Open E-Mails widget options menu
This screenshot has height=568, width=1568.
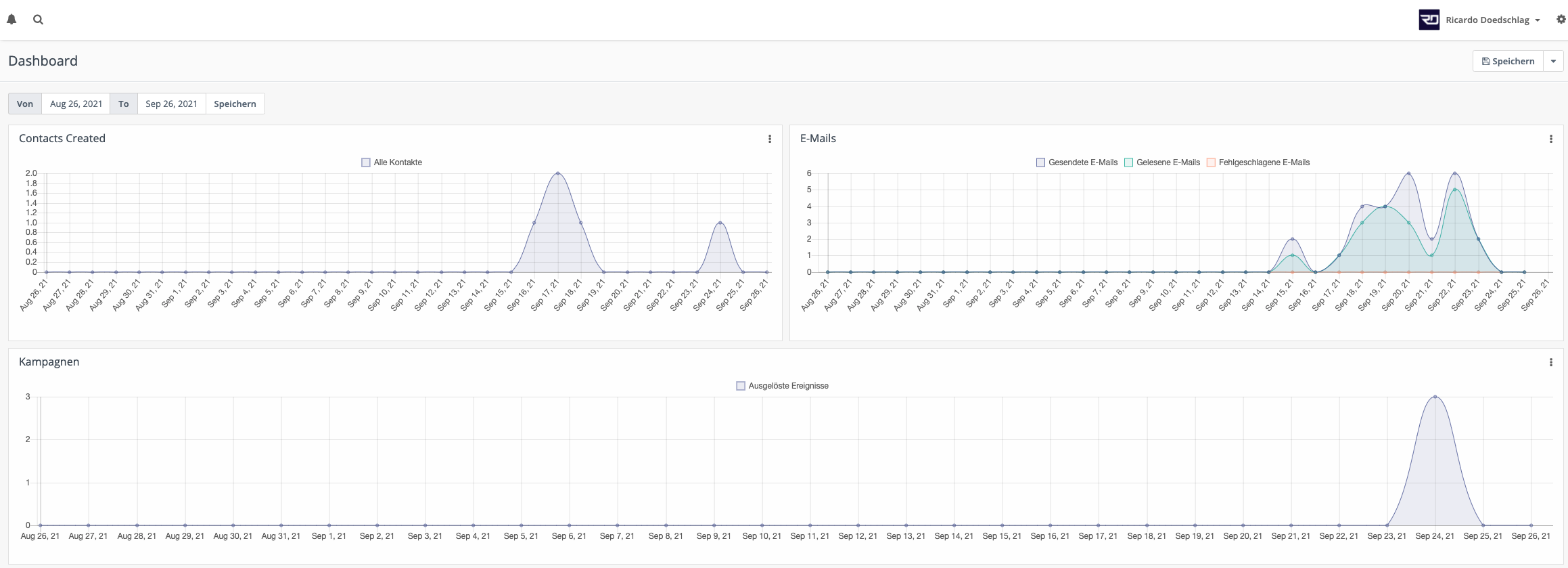coord(1551,139)
